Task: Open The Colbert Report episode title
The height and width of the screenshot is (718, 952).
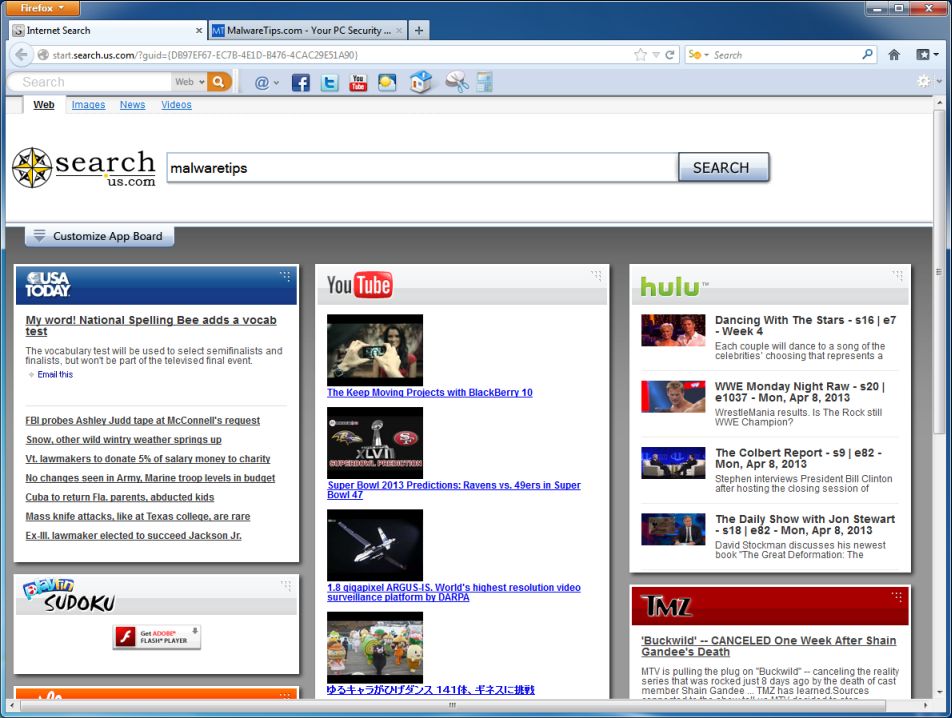Action: (x=798, y=458)
